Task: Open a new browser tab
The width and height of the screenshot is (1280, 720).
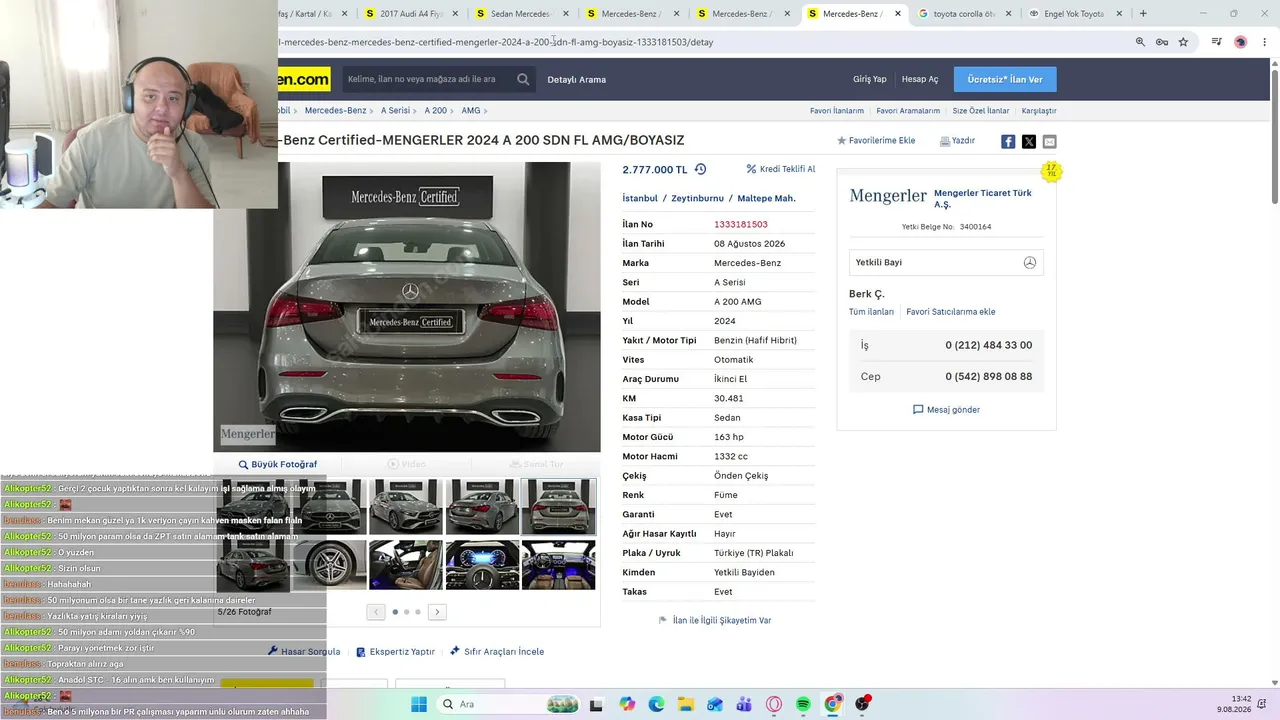Action: (x=1143, y=14)
